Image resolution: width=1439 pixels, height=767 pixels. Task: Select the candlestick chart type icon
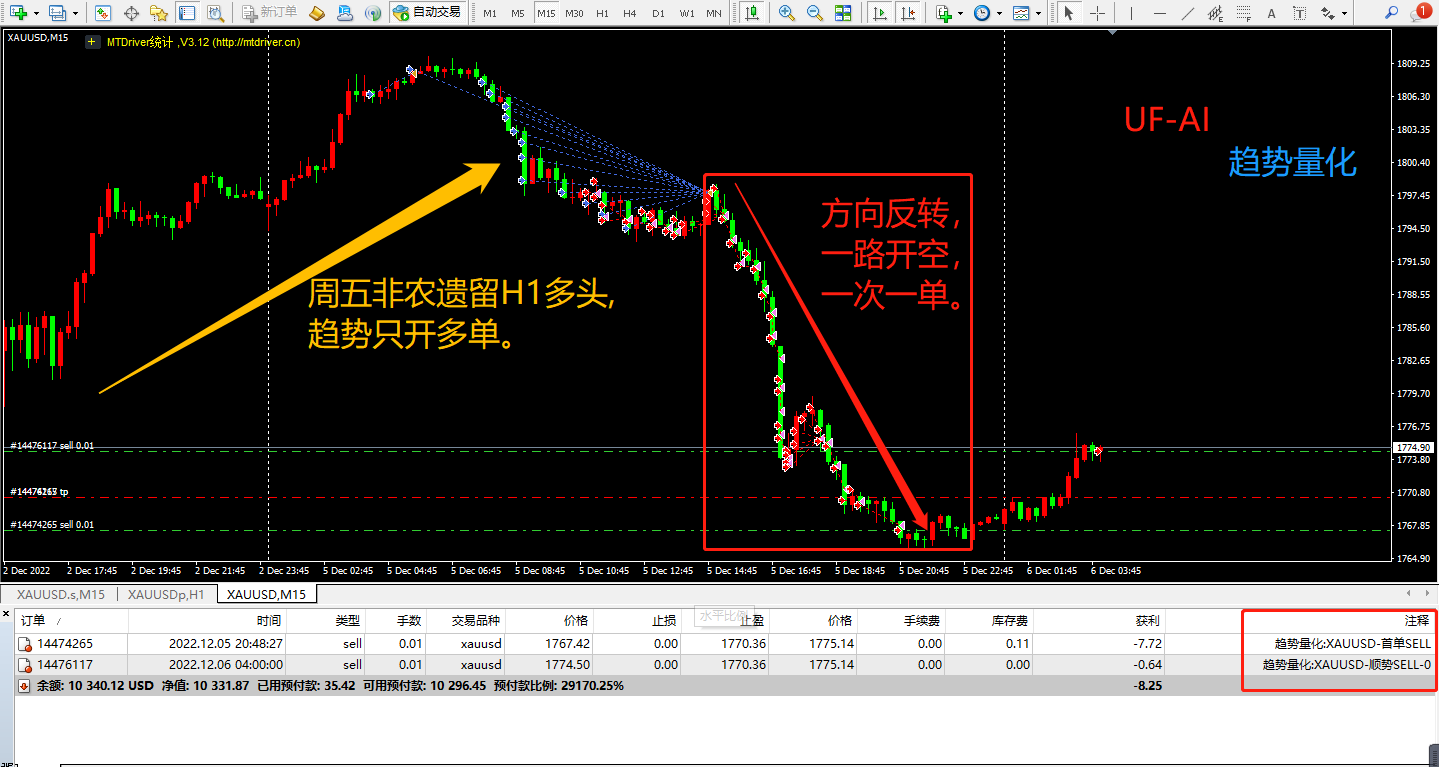tap(752, 13)
